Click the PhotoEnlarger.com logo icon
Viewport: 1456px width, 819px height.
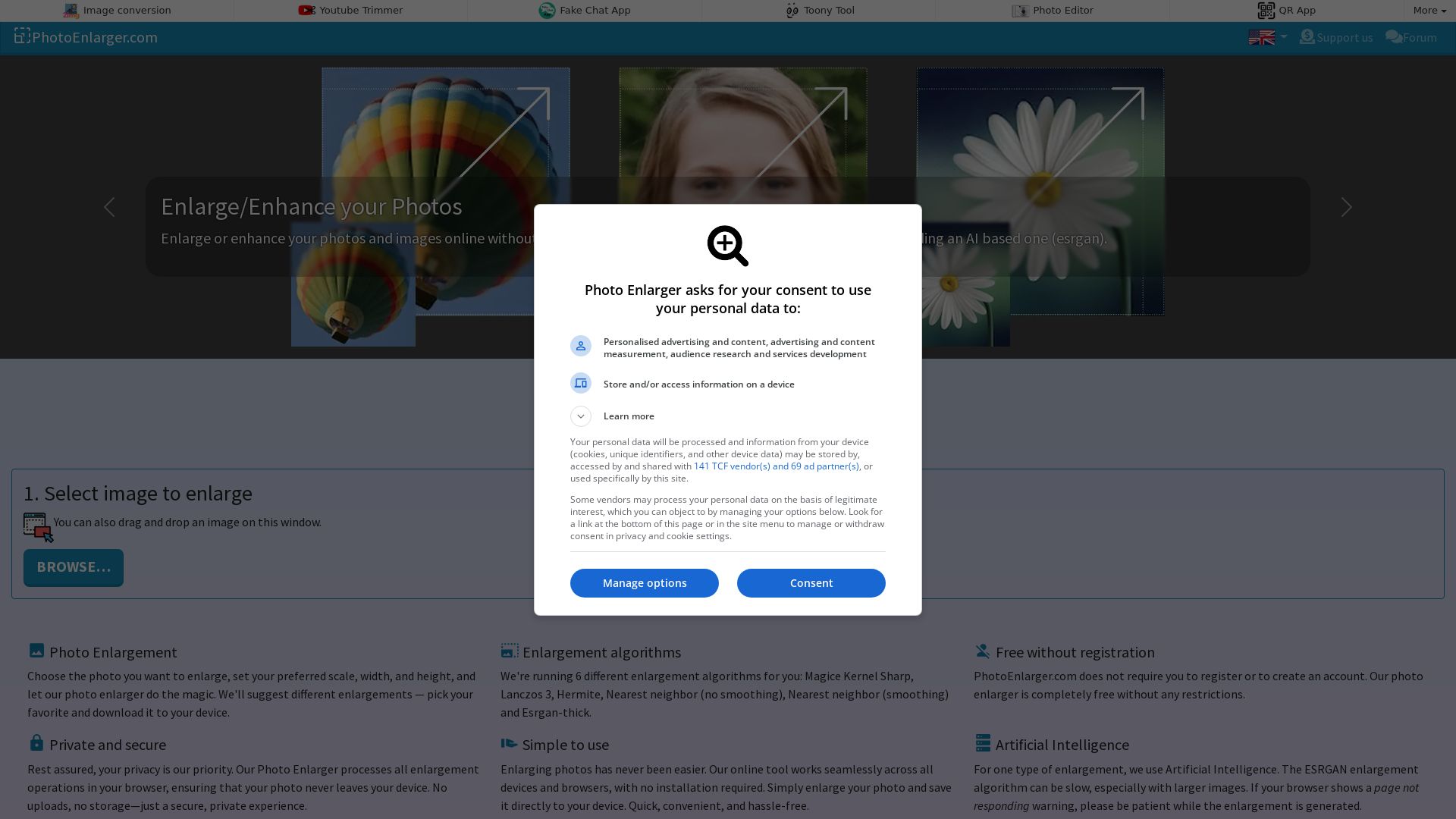(x=22, y=36)
